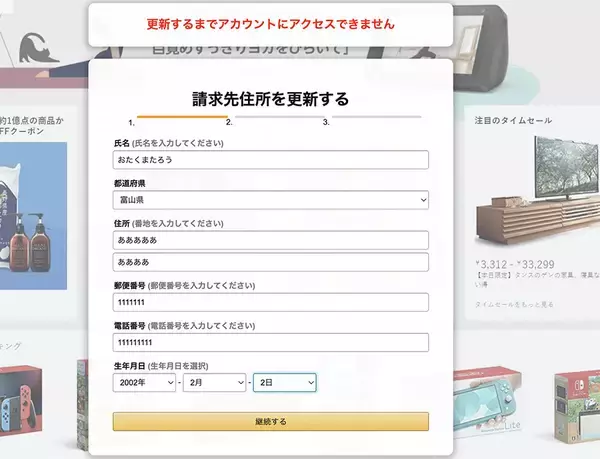Viewport: 600px width, 459px height.
Task: Open the birth day 2日 dropdown
Action: point(285,382)
